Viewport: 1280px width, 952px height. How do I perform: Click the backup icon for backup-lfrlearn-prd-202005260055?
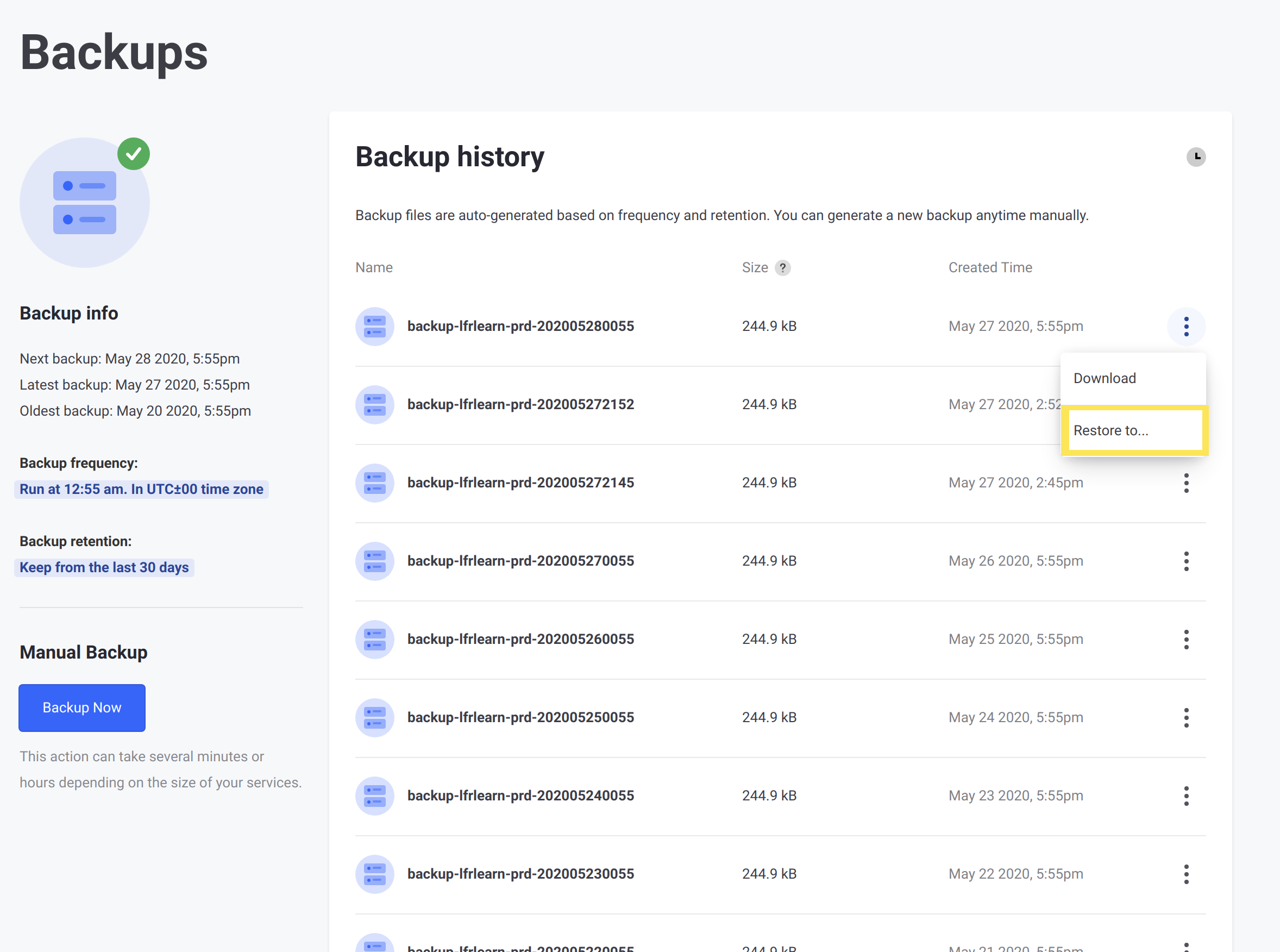[374, 639]
